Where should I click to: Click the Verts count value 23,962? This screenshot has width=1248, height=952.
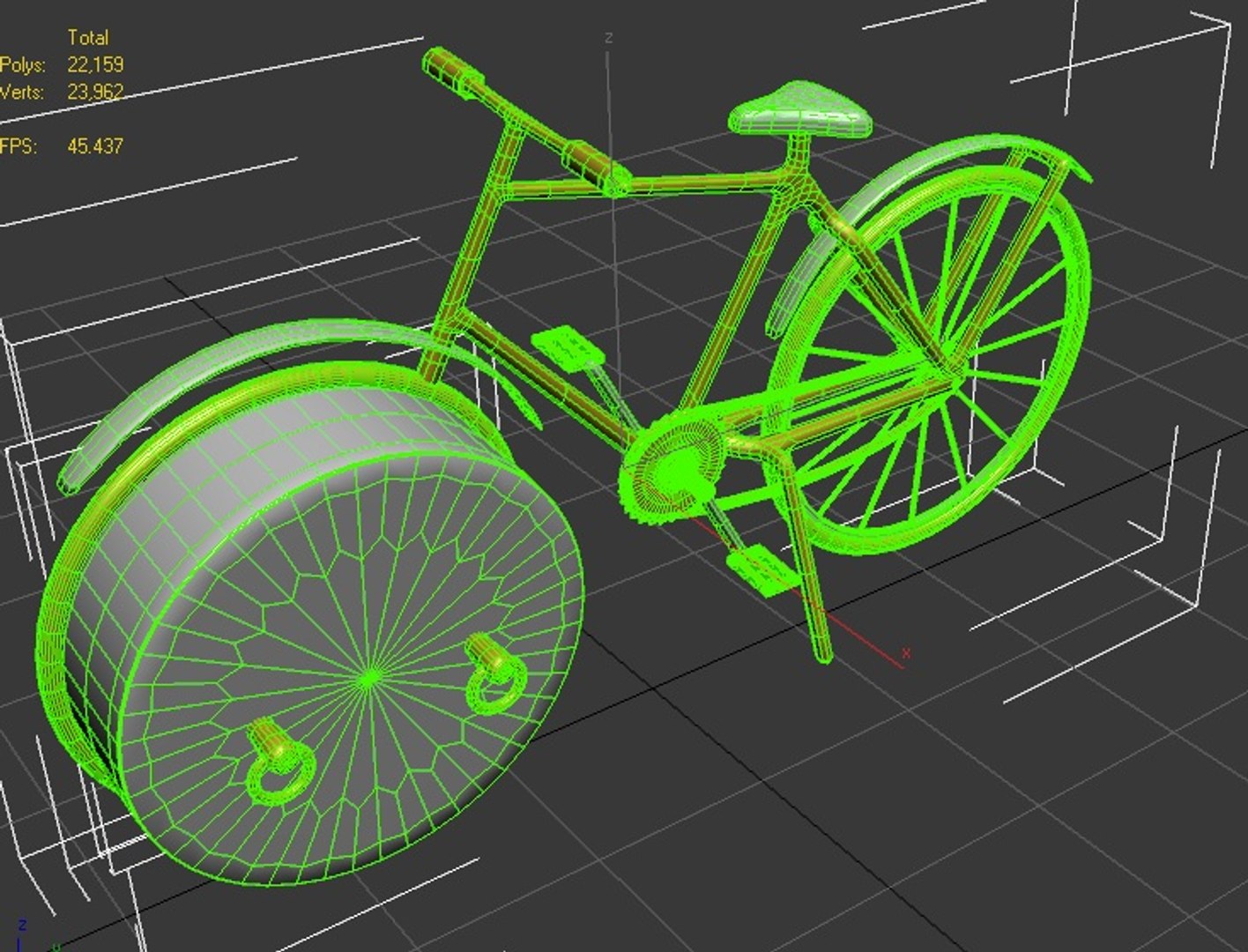[x=95, y=92]
